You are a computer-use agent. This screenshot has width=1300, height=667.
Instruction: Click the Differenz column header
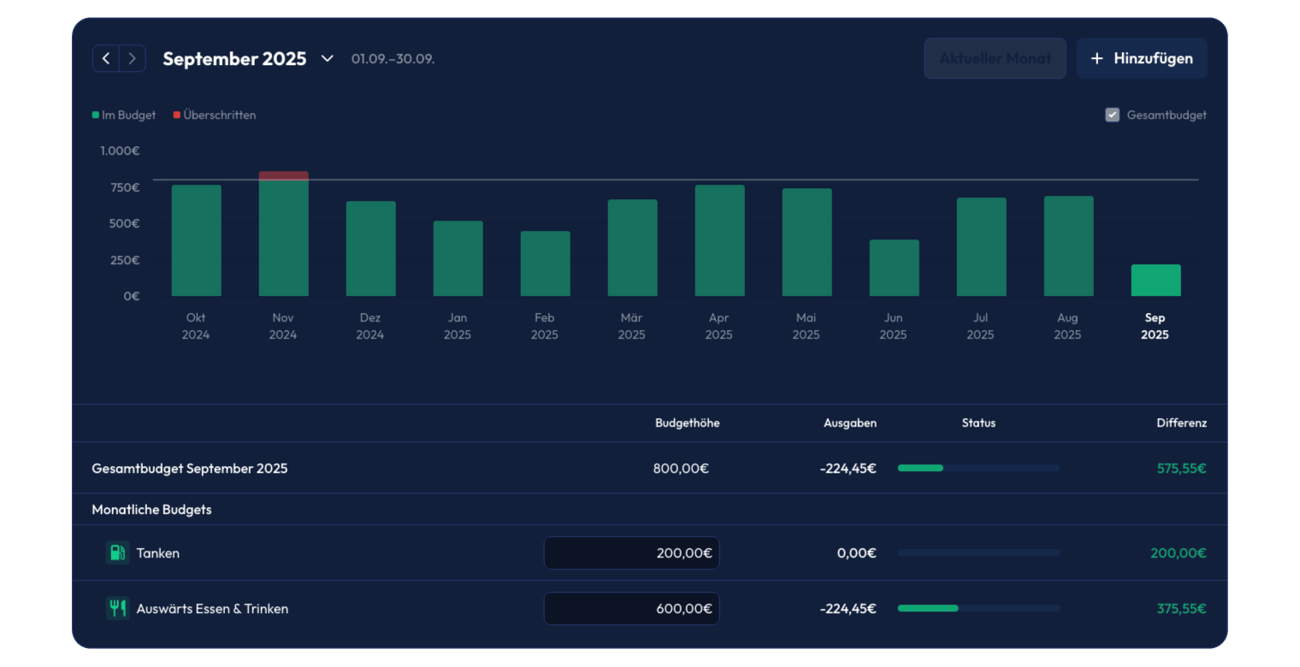1181,423
